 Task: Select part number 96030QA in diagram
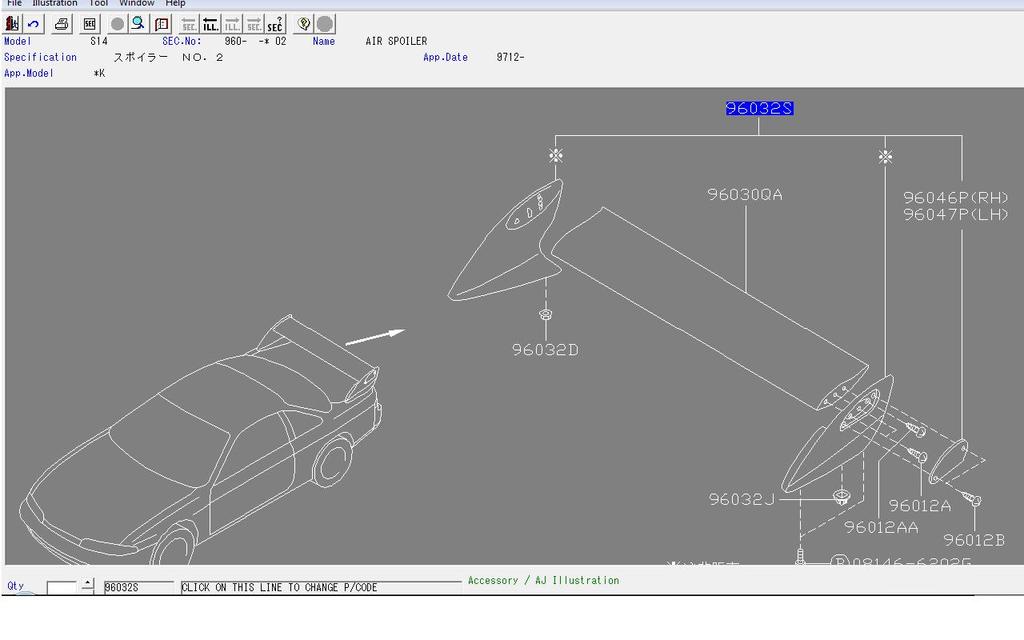[745, 195]
